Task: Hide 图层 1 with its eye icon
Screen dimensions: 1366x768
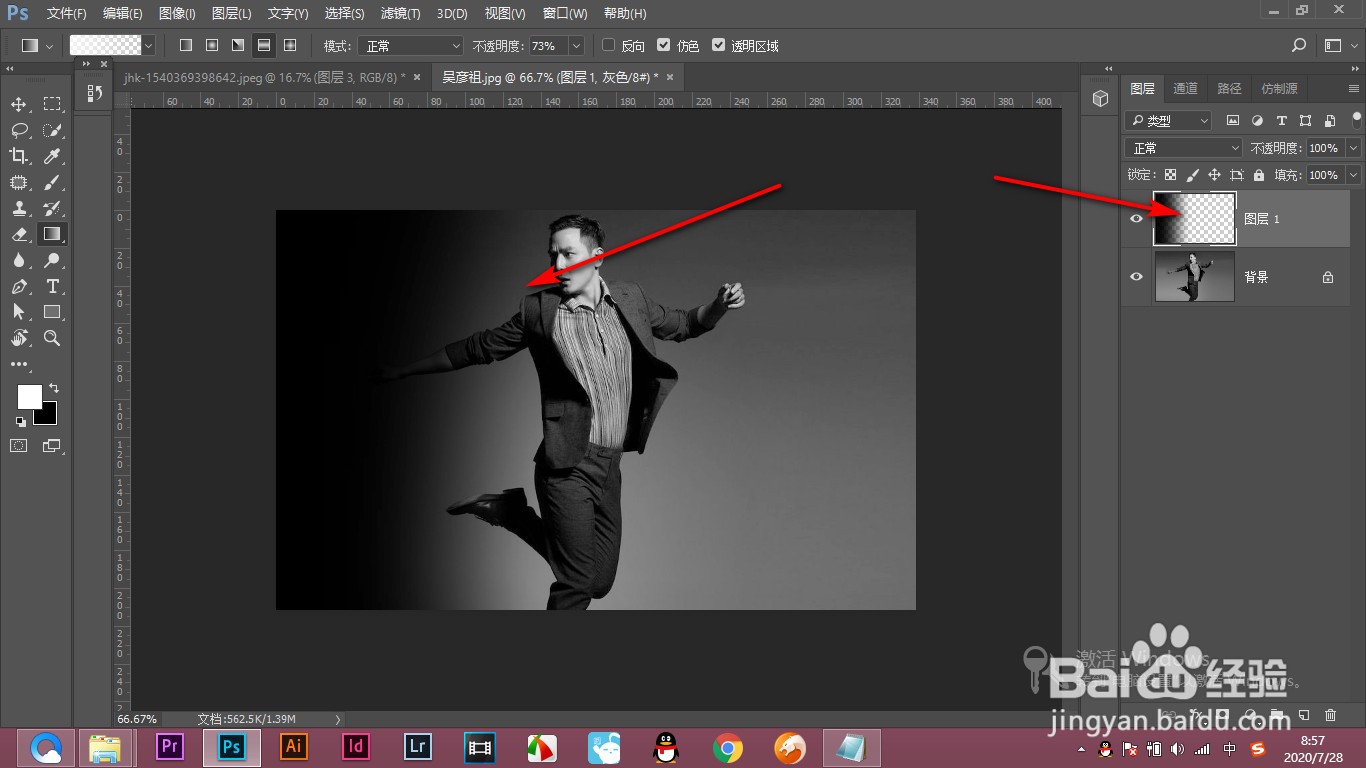Action: click(x=1136, y=219)
